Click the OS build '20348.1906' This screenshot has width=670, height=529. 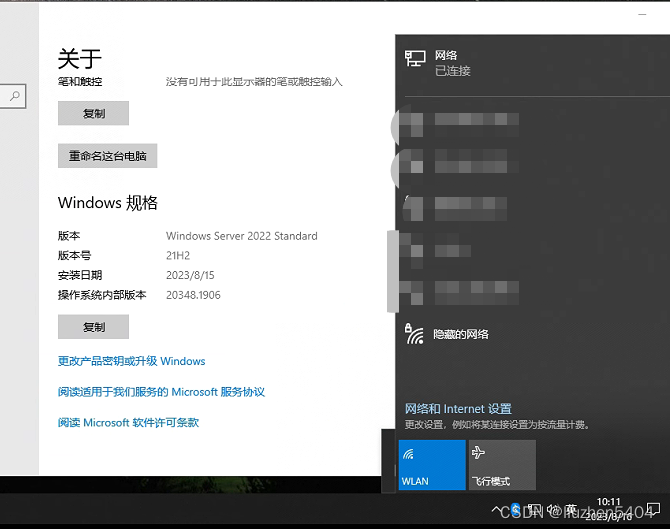point(193,295)
